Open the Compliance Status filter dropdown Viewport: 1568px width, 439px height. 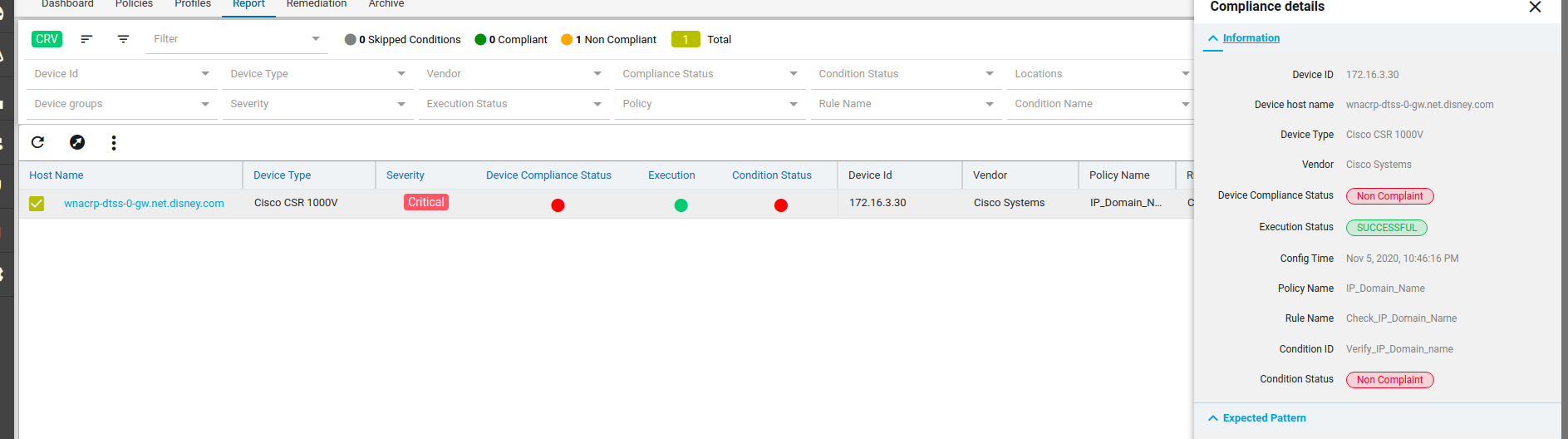coord(710,74)
